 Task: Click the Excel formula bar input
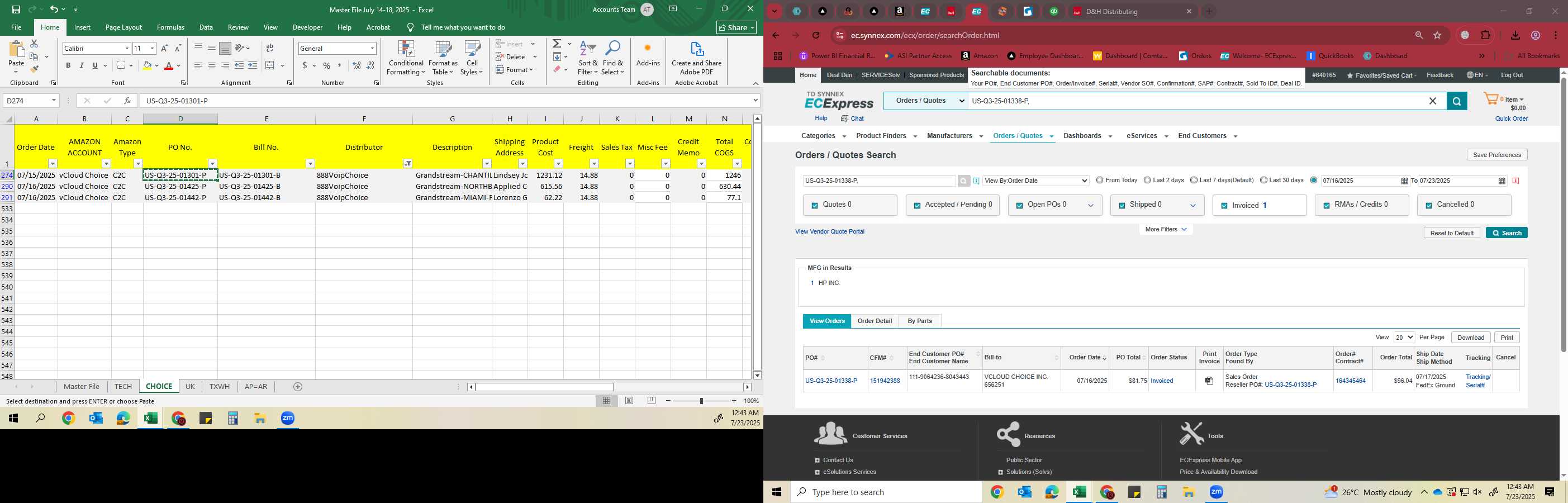[445, 101]
